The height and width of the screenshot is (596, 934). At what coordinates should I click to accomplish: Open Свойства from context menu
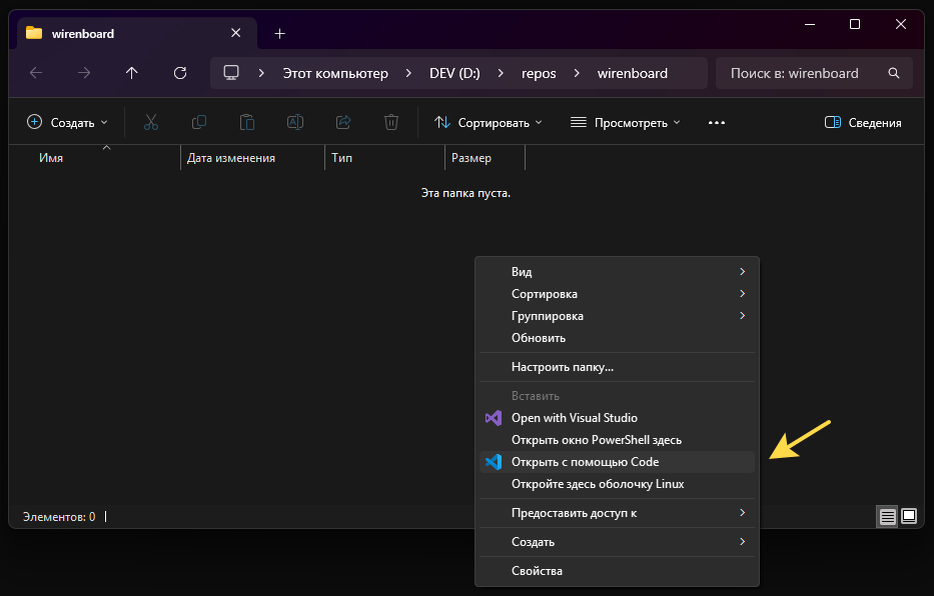[617, 570]
